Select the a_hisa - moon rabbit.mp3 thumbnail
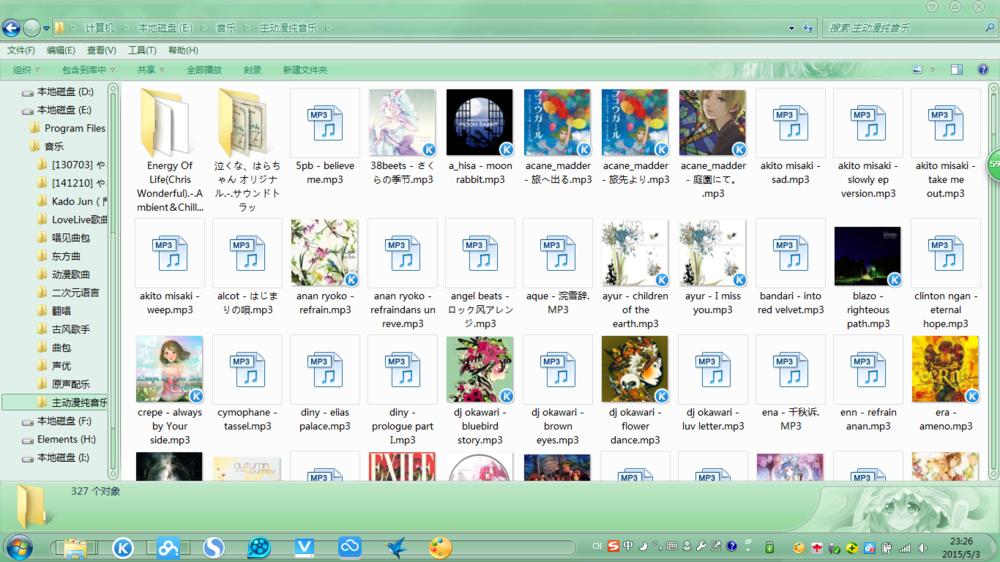The image size is (1000, 562). click(480, 122)
